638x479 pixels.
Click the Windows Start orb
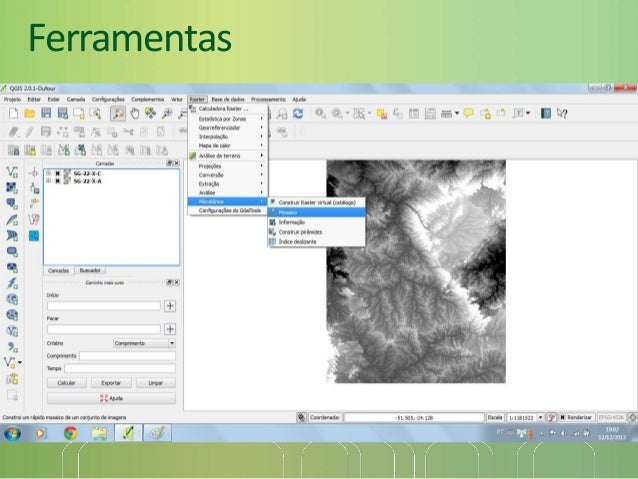click(x=13, y=433)
